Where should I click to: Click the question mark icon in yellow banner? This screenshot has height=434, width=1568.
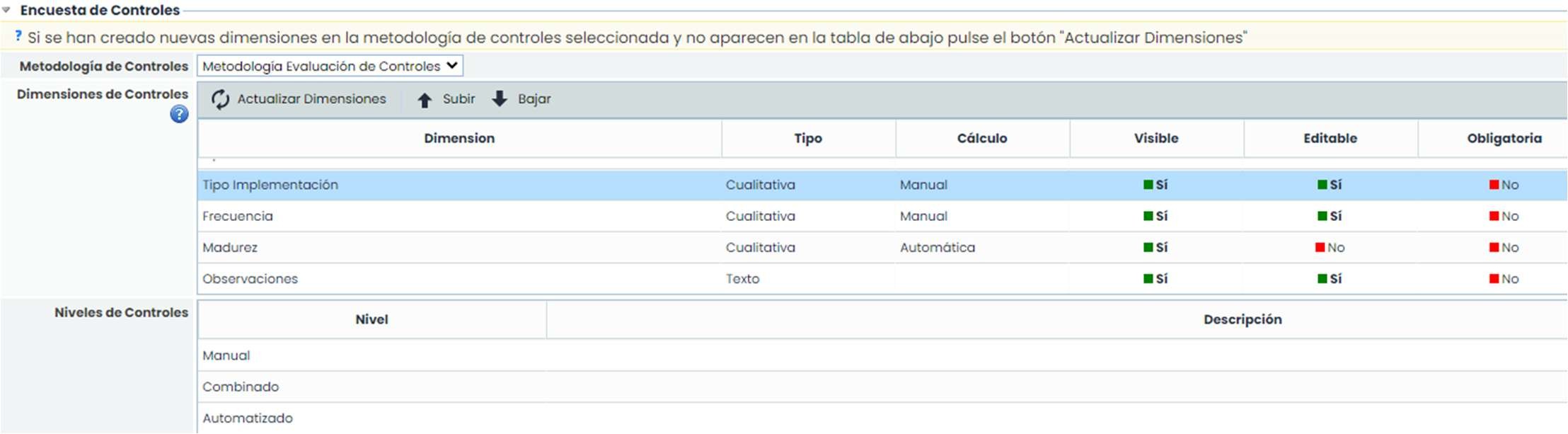pos(18,36)
